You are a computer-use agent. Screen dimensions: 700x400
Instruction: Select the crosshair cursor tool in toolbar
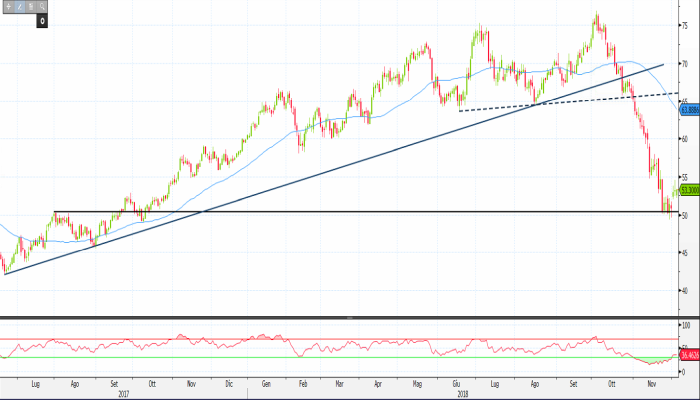[x=8, y=6]
